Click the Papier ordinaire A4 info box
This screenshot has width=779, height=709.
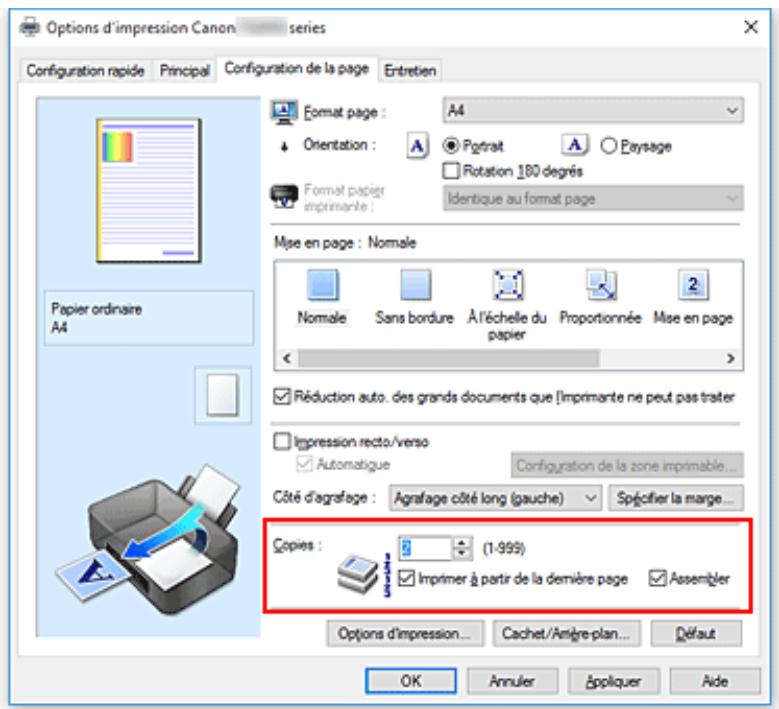[x=149, y=318]
